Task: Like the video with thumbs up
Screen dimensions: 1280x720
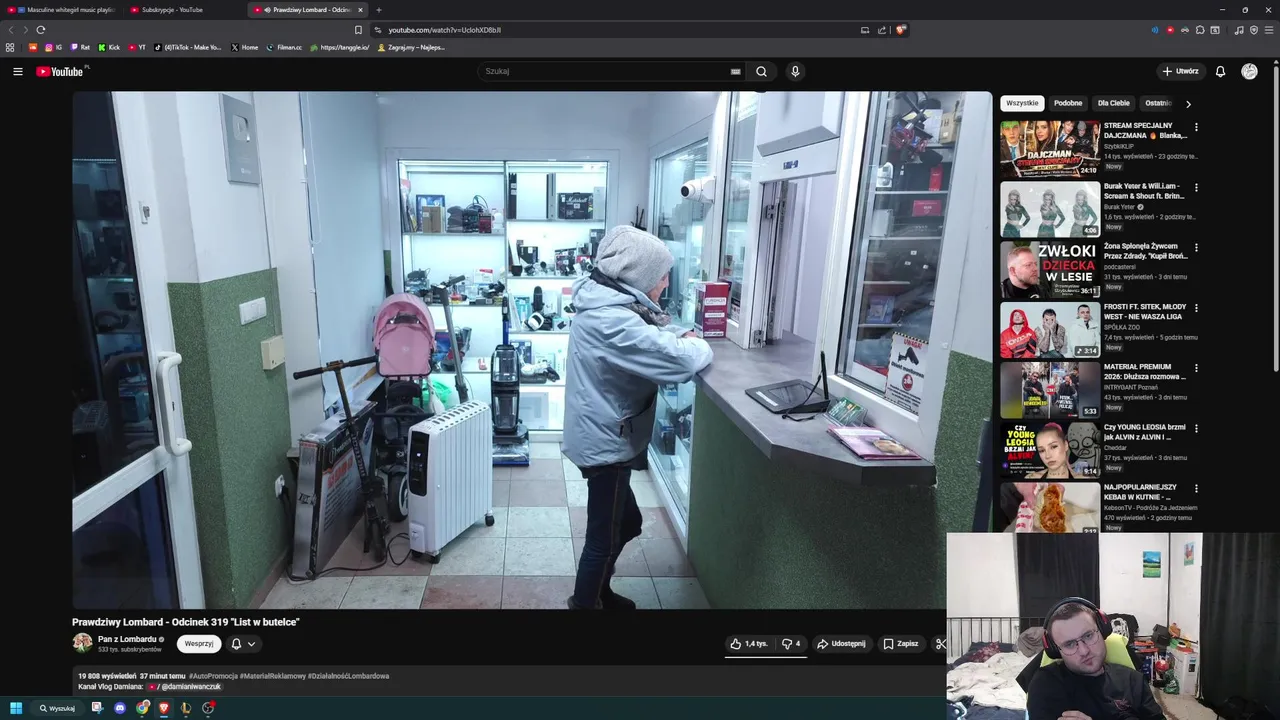Action: (749, 644)
